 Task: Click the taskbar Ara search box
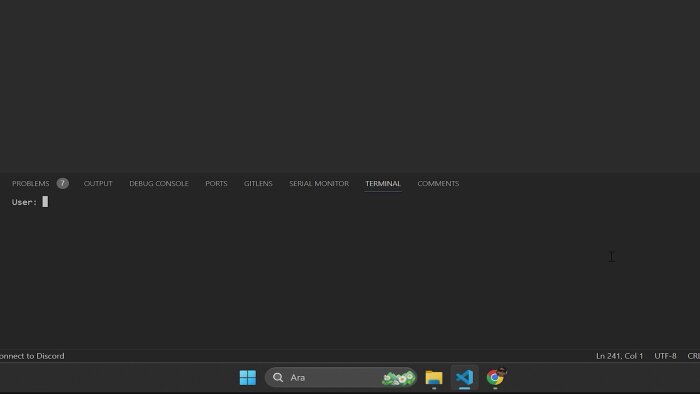click(341, 377)
